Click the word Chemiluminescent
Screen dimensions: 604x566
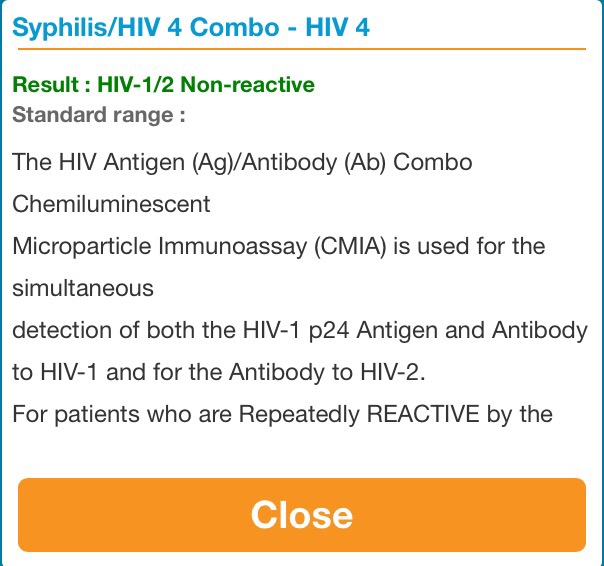tap(111, 204)
